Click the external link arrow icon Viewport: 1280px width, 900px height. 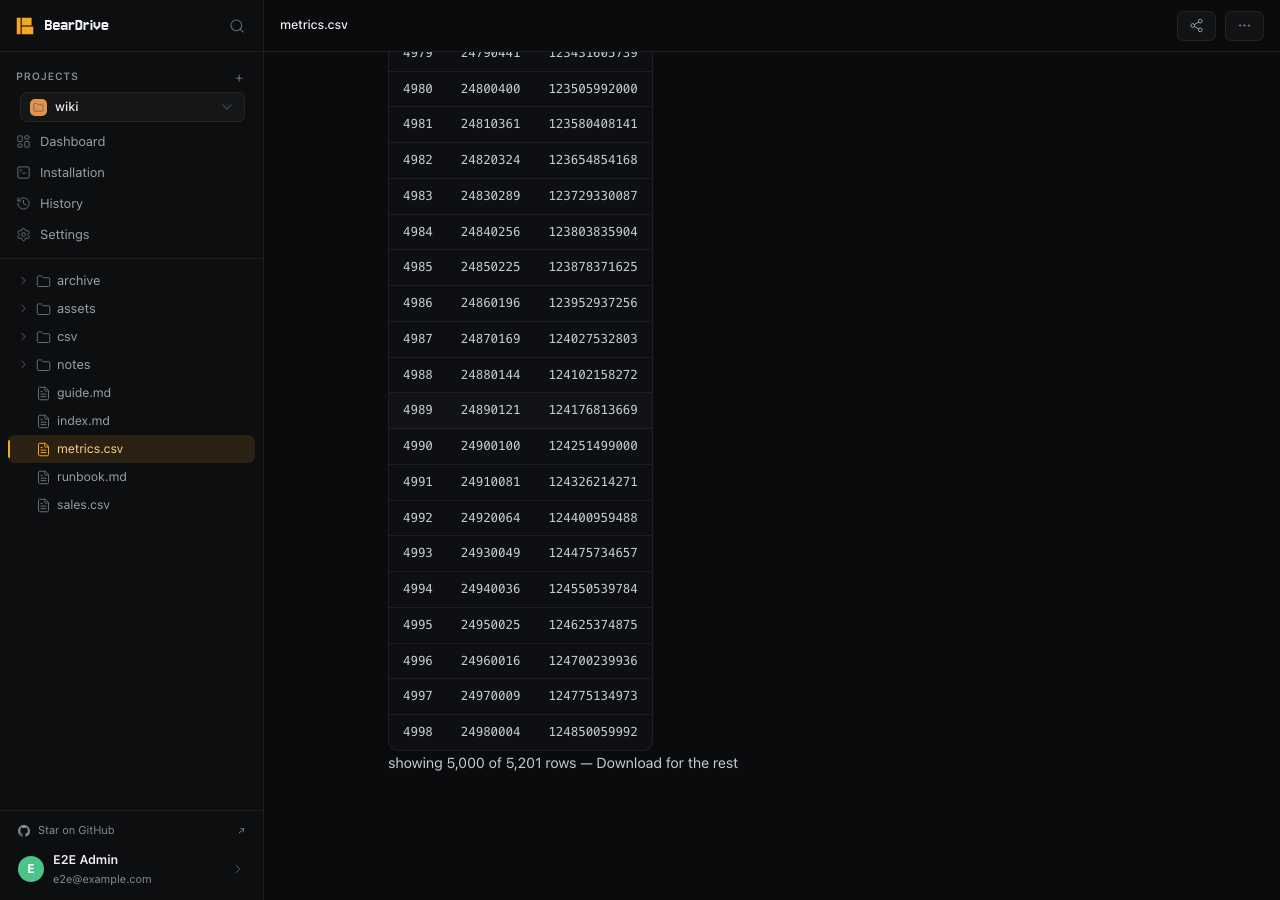coord(241,831)
